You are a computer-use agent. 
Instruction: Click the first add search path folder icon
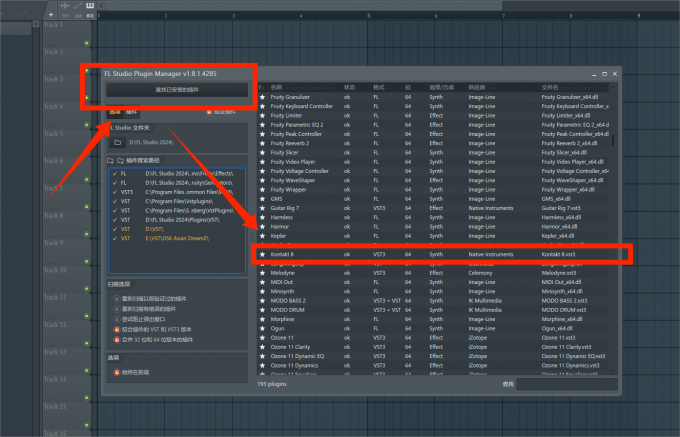pos(111,161)
